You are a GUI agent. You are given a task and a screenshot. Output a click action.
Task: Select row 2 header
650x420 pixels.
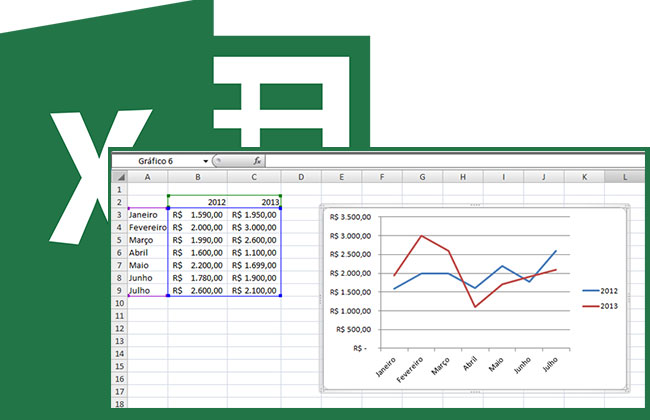coord(119,202)
